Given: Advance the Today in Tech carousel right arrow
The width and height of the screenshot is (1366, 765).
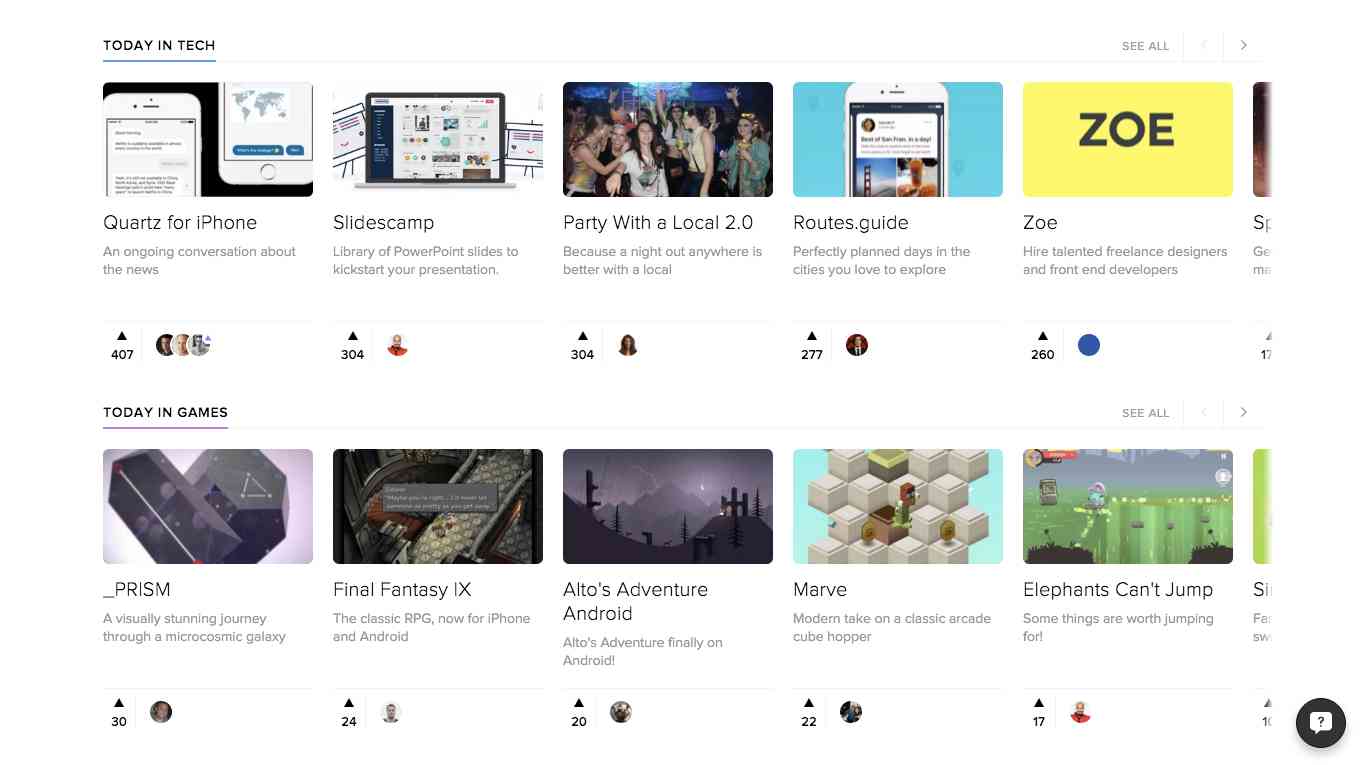Looking at the screenshot, I should coord(1243,45).
